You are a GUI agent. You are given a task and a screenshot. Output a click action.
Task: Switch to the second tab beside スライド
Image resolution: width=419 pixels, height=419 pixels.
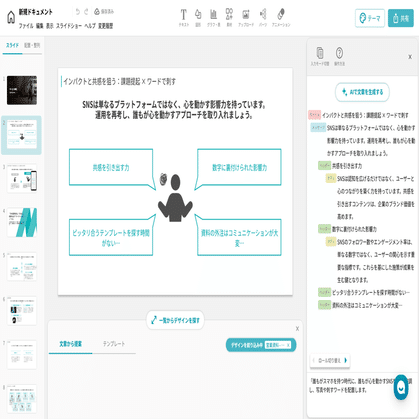click(32, 45)
